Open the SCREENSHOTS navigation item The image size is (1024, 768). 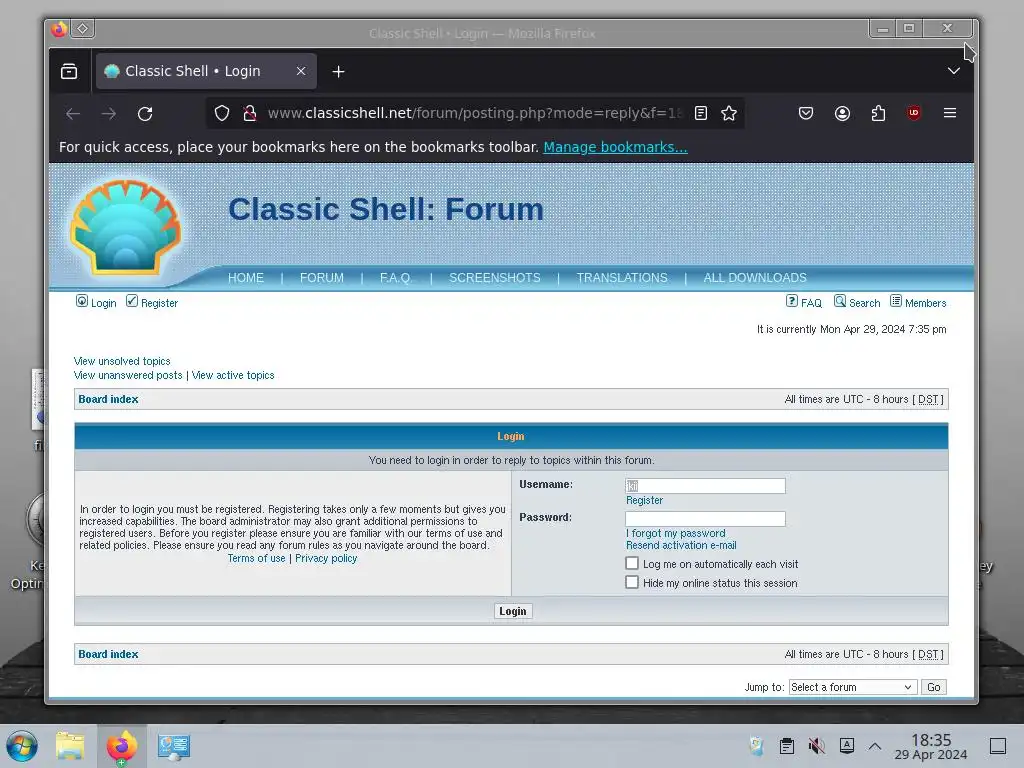pos(494,278)
